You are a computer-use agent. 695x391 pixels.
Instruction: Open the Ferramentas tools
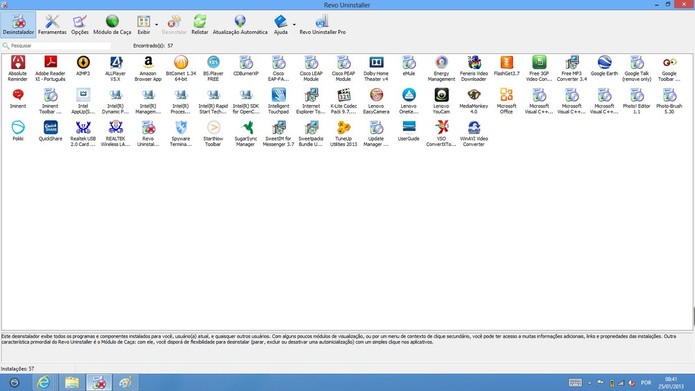coord(52,24)
